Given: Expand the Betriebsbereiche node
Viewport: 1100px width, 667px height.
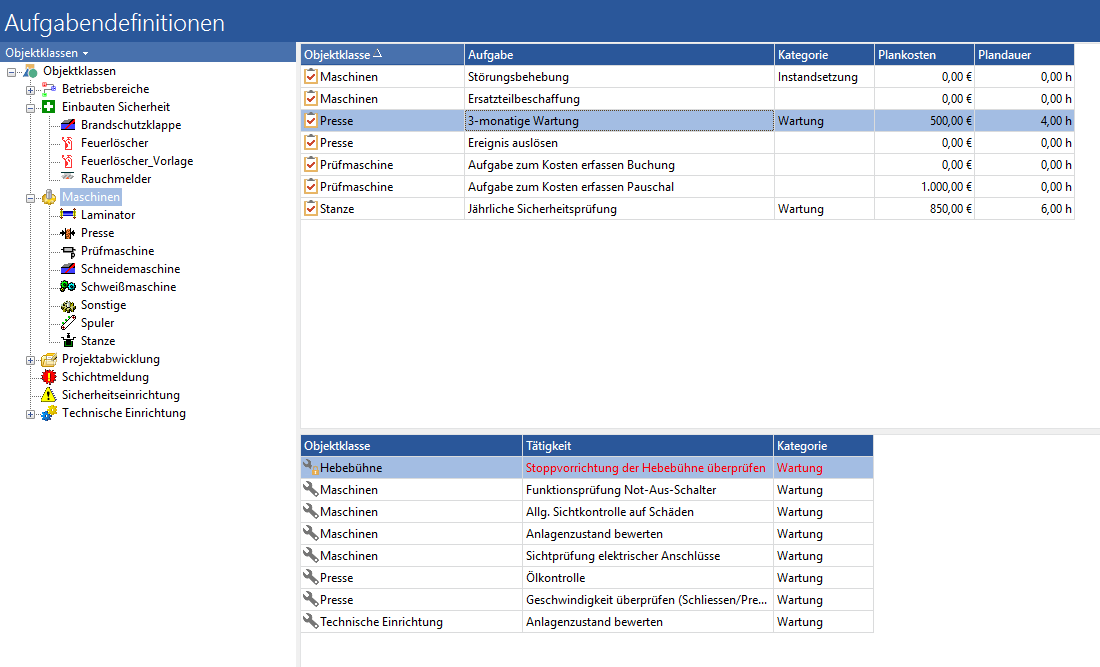Looking at the screenshot, I should (30, 90).
